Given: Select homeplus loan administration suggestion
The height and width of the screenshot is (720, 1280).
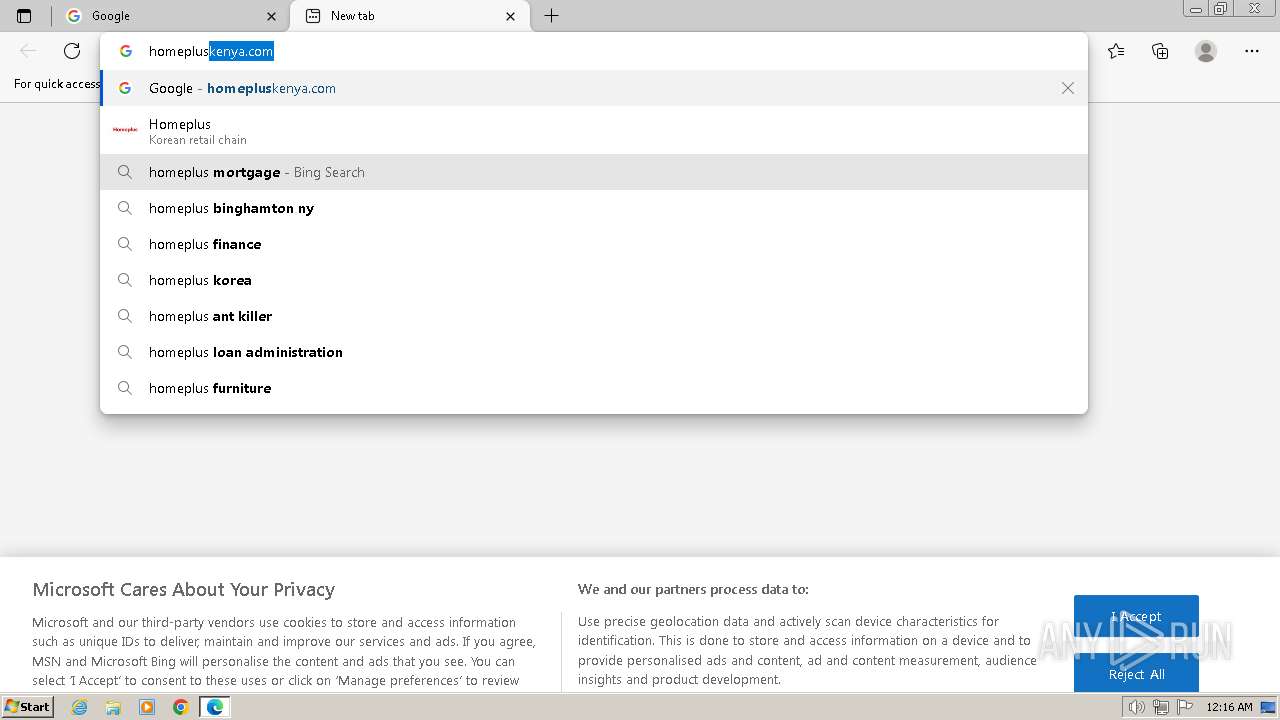Looking at the screenshot, I should click(x=594, y=352).
